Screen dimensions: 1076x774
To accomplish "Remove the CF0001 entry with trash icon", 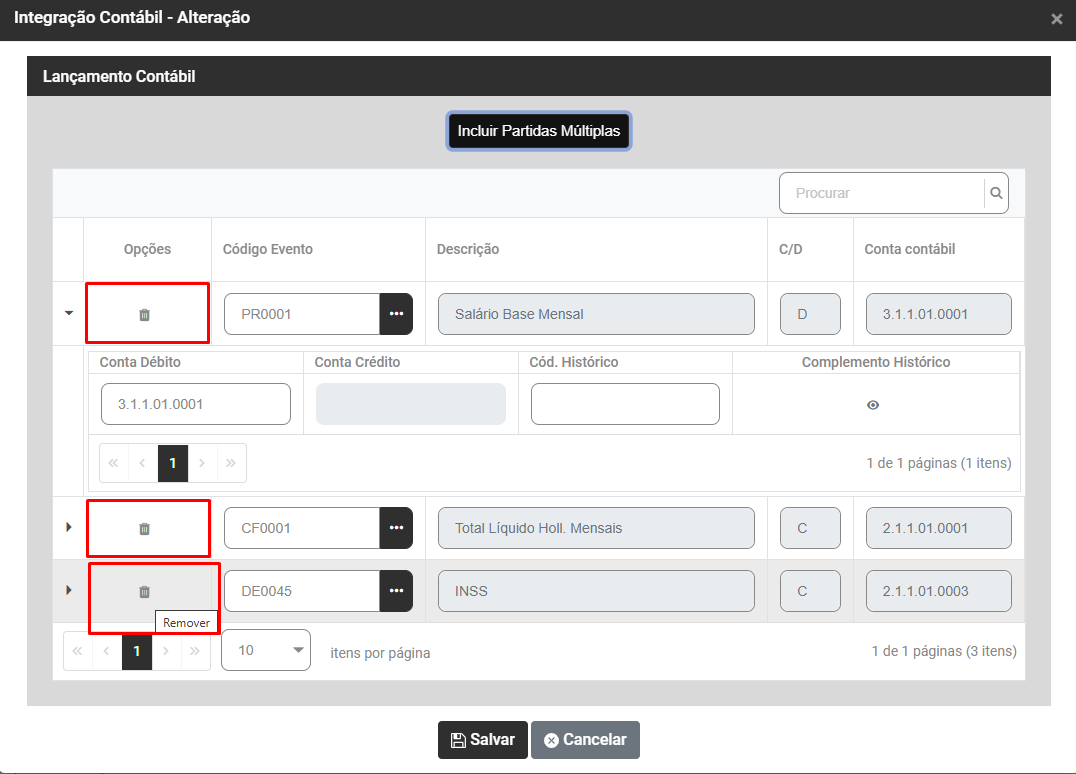I will pyautogui.click(x=144, y=528).
